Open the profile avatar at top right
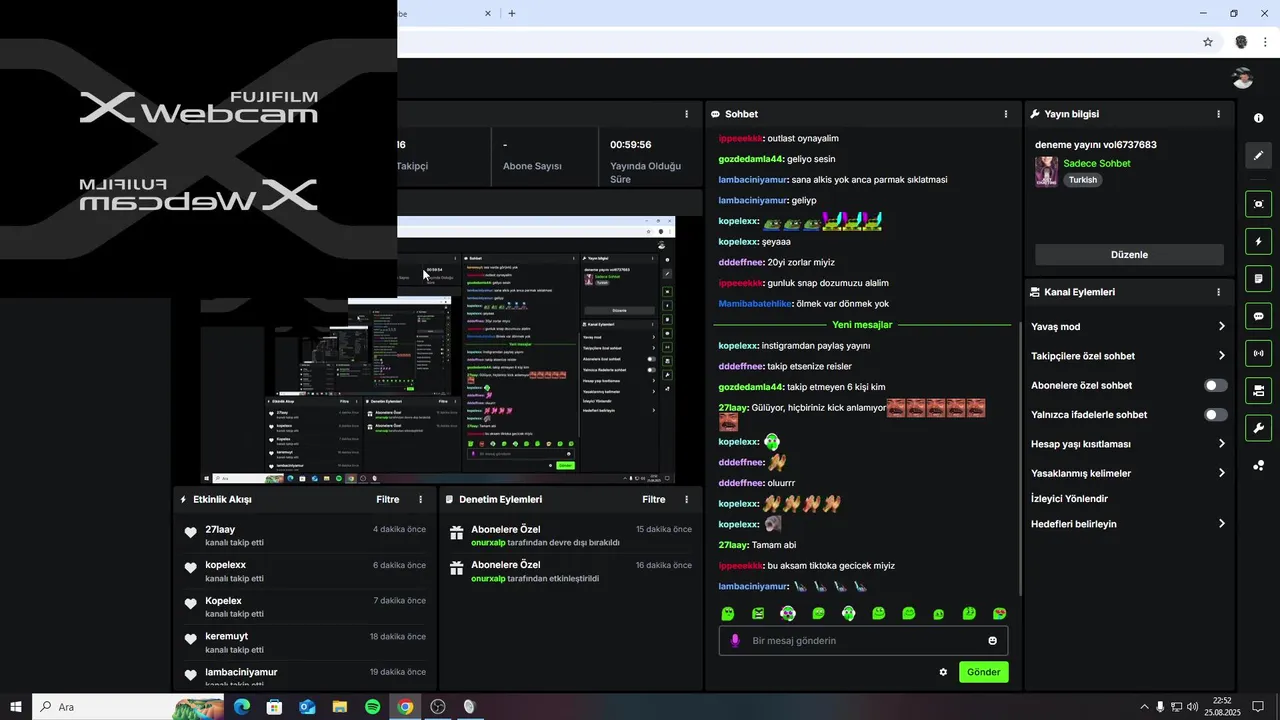1280x720 pixels. click(1243, 78)
